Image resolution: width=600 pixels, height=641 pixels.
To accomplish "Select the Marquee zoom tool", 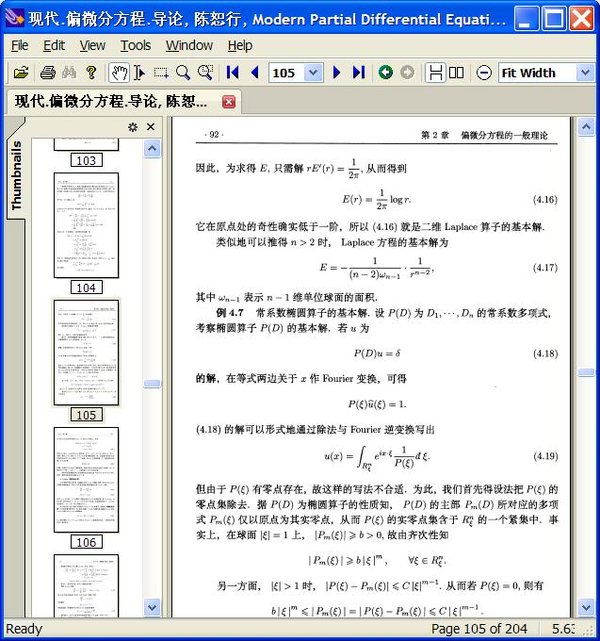I will pos(205,73).
